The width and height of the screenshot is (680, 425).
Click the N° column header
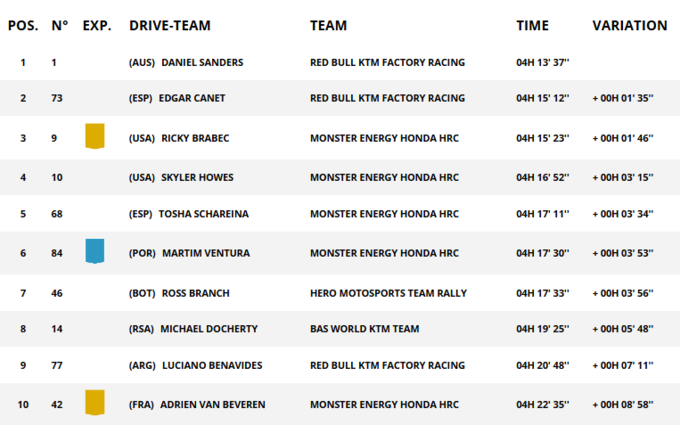pyautogui.click(x=60, y=25)
